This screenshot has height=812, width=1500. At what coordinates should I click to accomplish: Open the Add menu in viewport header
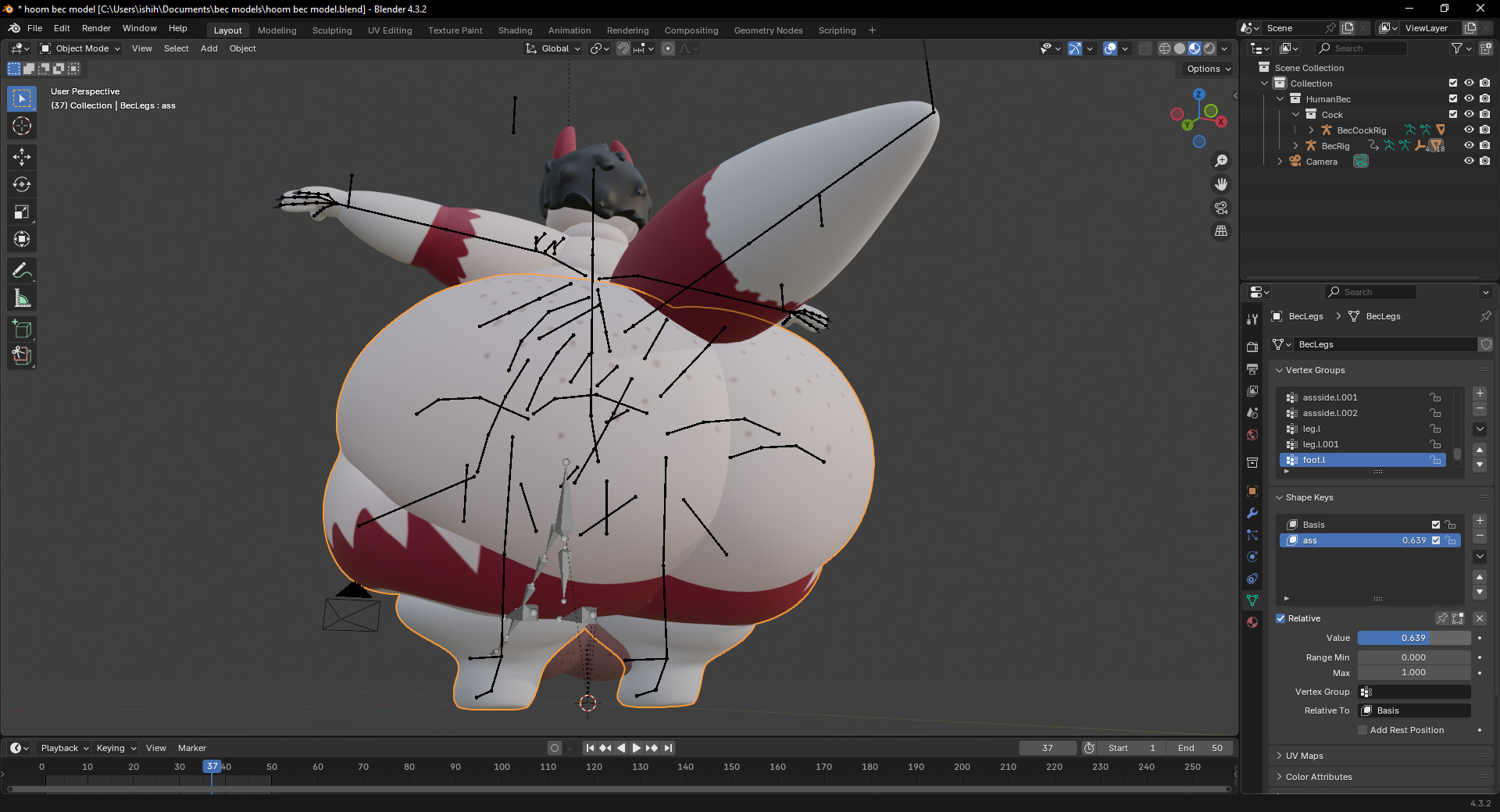(209, 48)
